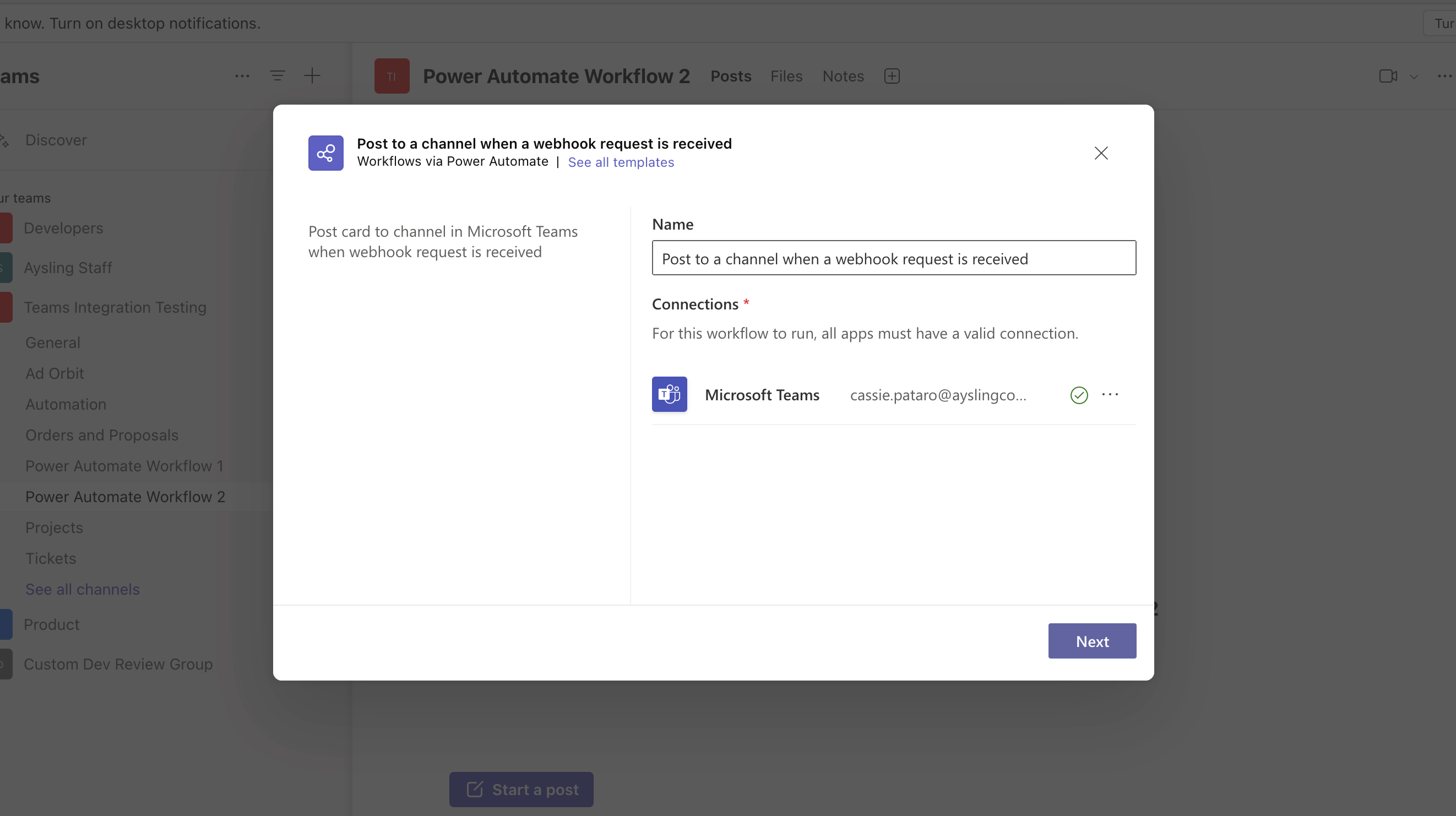1456x816 pixels.
Task: Click the ellipsis options icon for Teams connection
Action: coord(1110,394)
